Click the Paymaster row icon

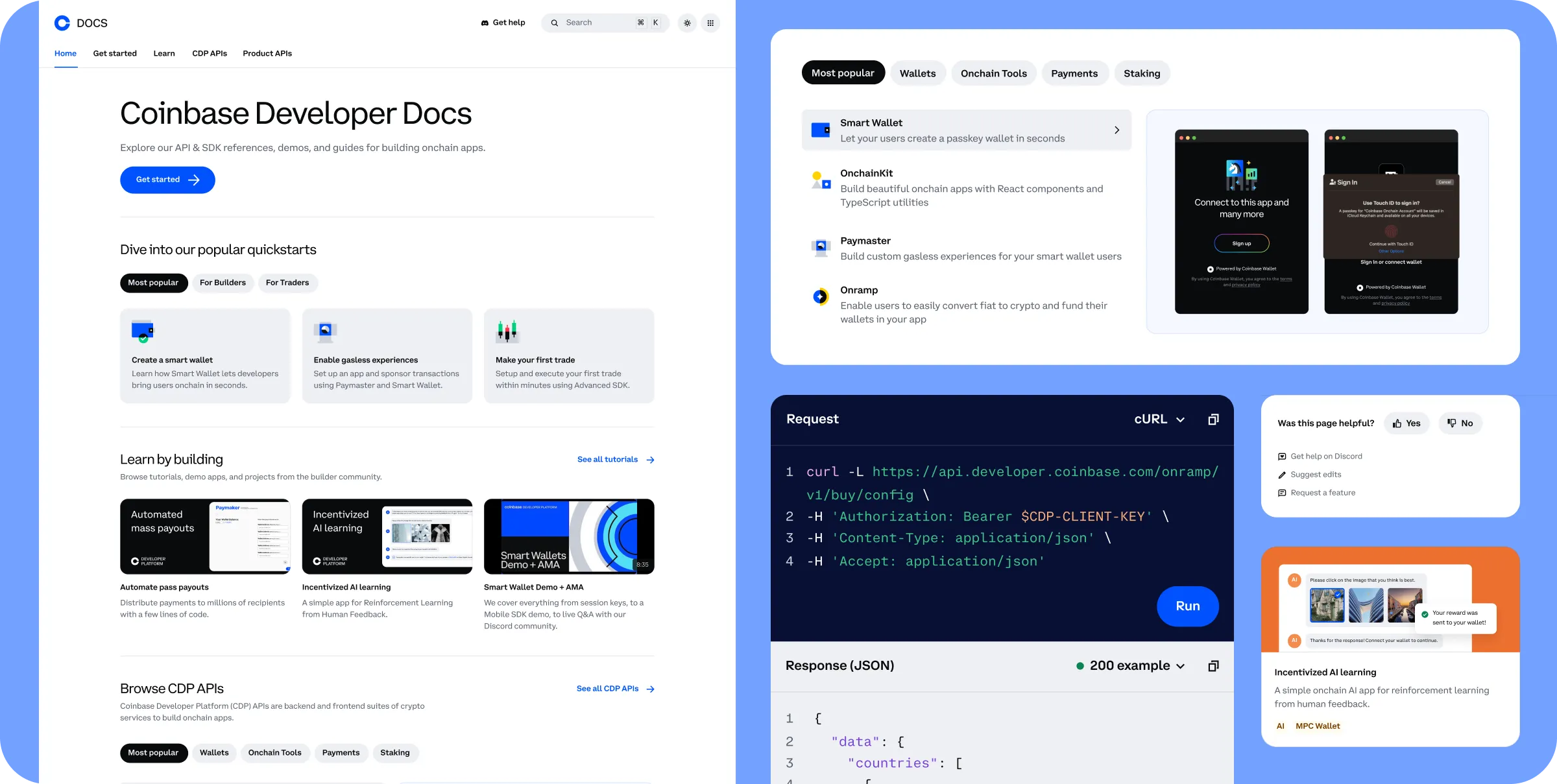[x=821, y=247]
